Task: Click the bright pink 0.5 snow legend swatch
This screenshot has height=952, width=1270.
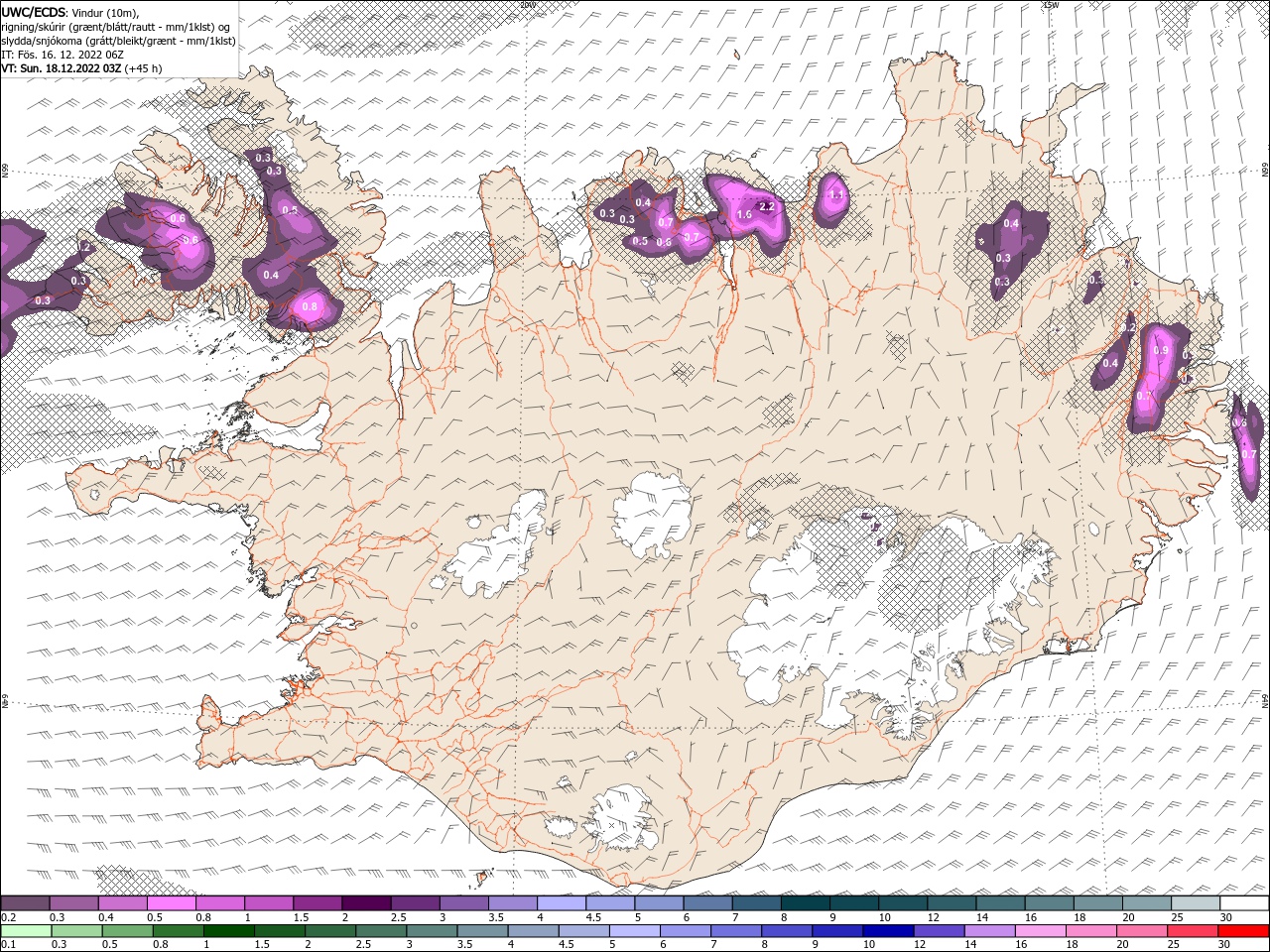Action: [x=171, y=903]
